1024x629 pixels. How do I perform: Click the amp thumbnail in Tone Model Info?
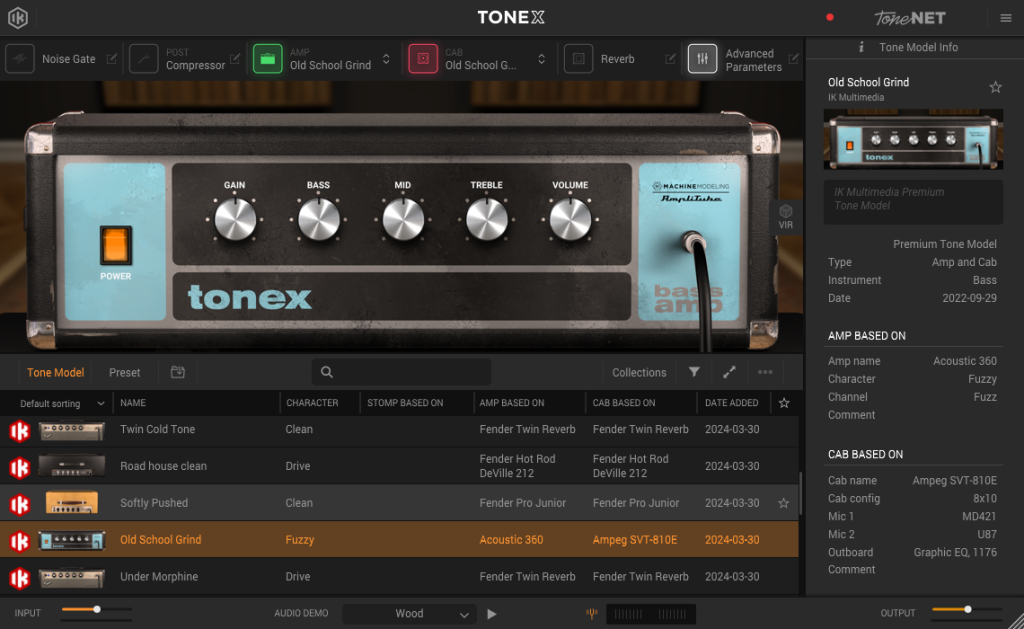(913, 139)
